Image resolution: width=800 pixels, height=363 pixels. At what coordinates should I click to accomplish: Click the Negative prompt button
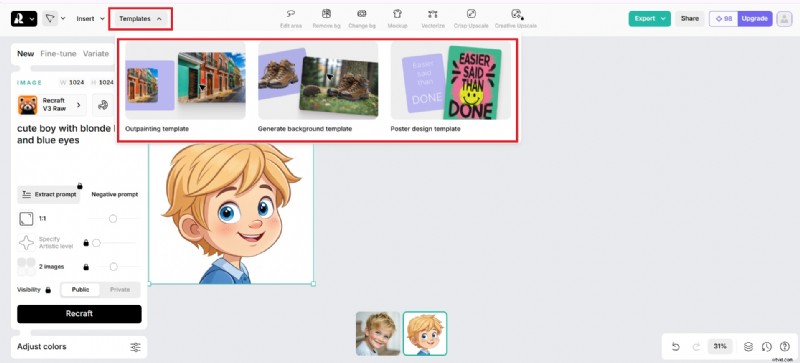click(x=114, y=195)
